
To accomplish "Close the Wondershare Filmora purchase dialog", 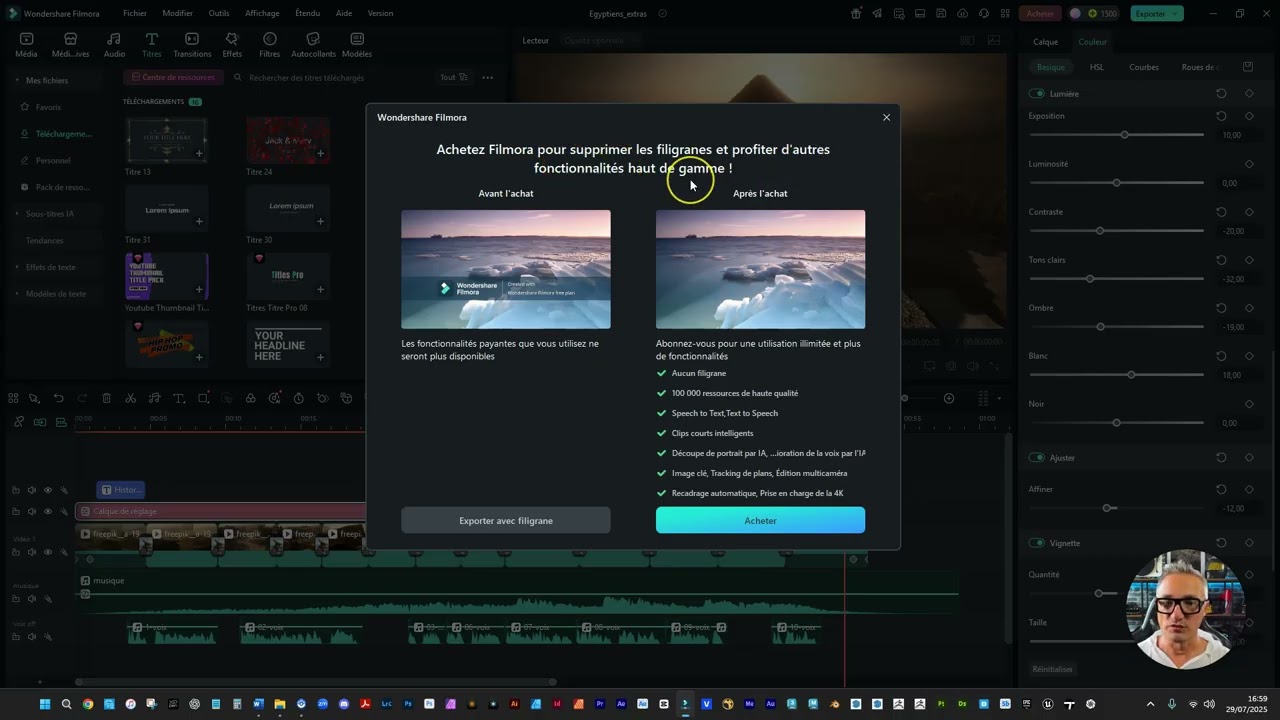I will tap(886, 117).
